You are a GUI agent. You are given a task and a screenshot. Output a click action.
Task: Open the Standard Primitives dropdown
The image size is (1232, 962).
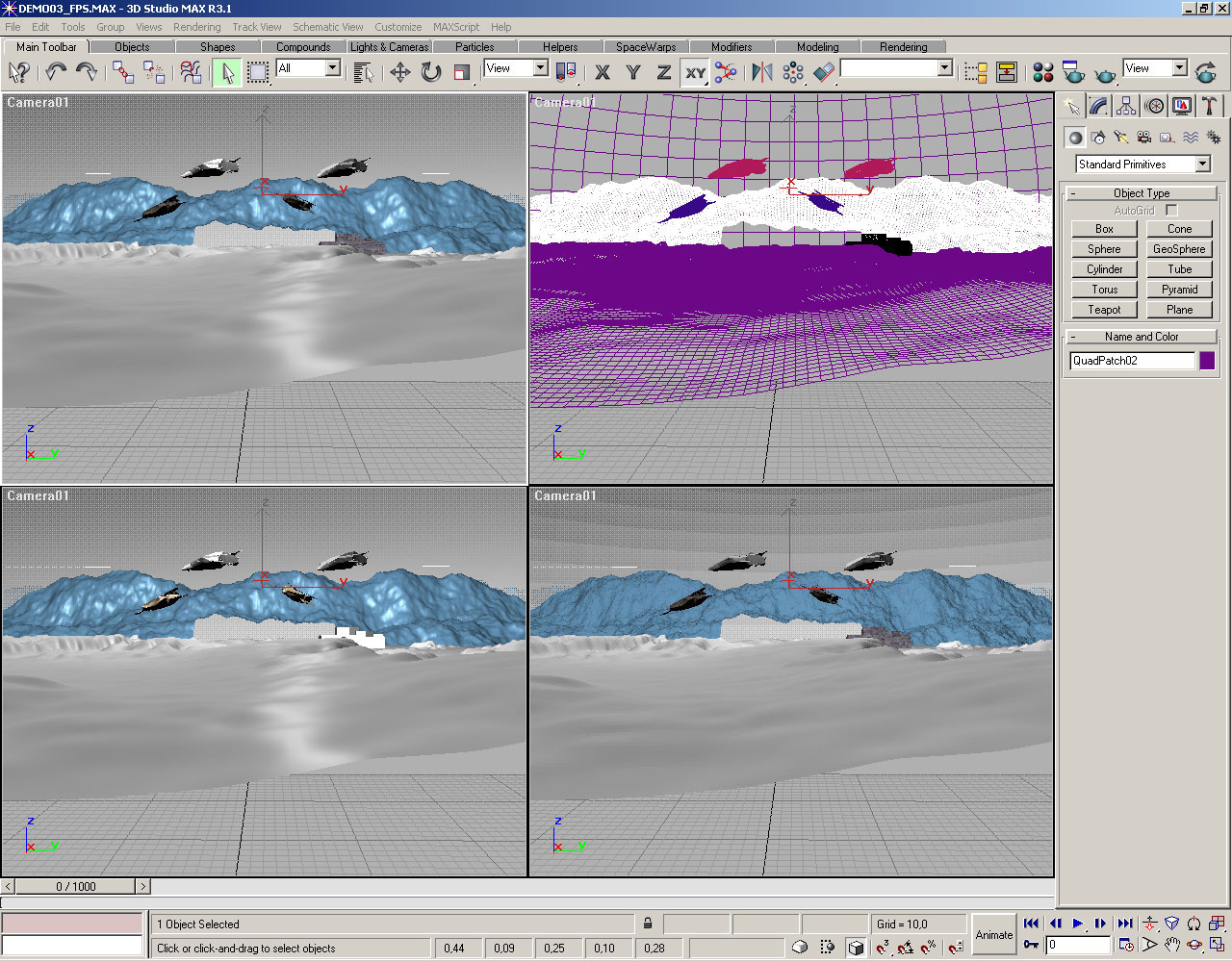click(1202, 165)
